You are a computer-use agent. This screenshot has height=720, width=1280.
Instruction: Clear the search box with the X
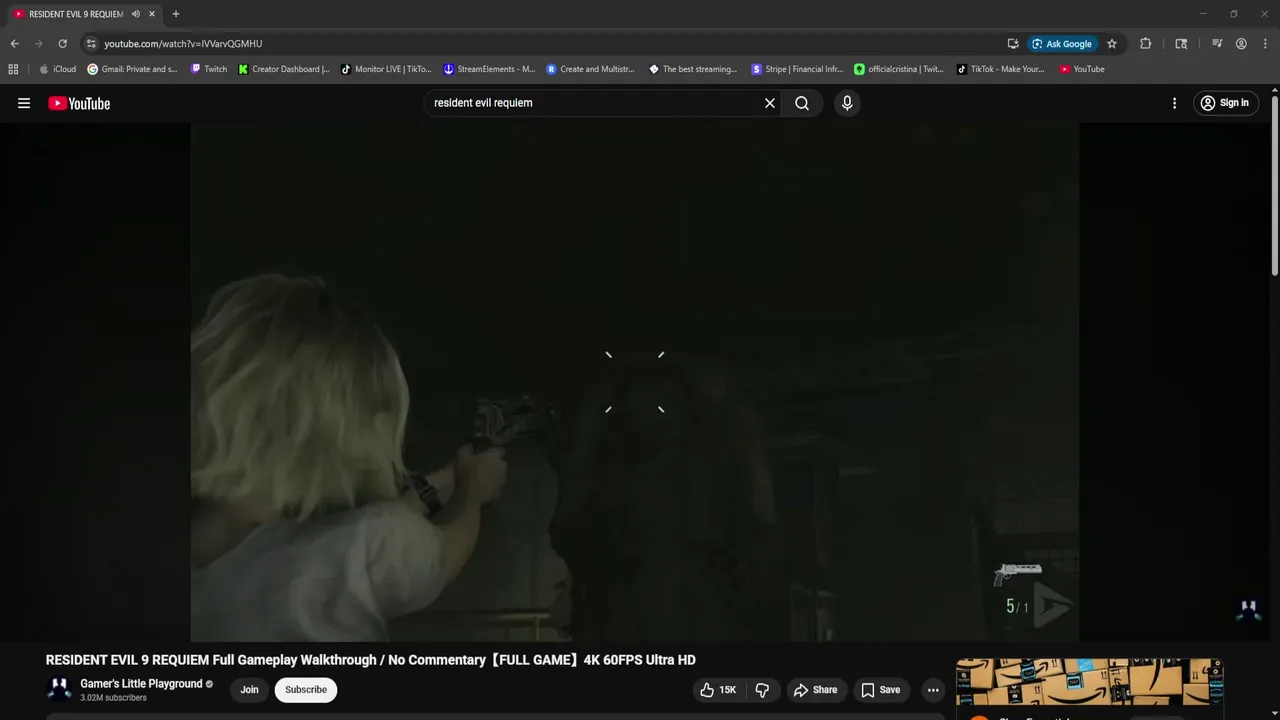click(x=770, y=103)
